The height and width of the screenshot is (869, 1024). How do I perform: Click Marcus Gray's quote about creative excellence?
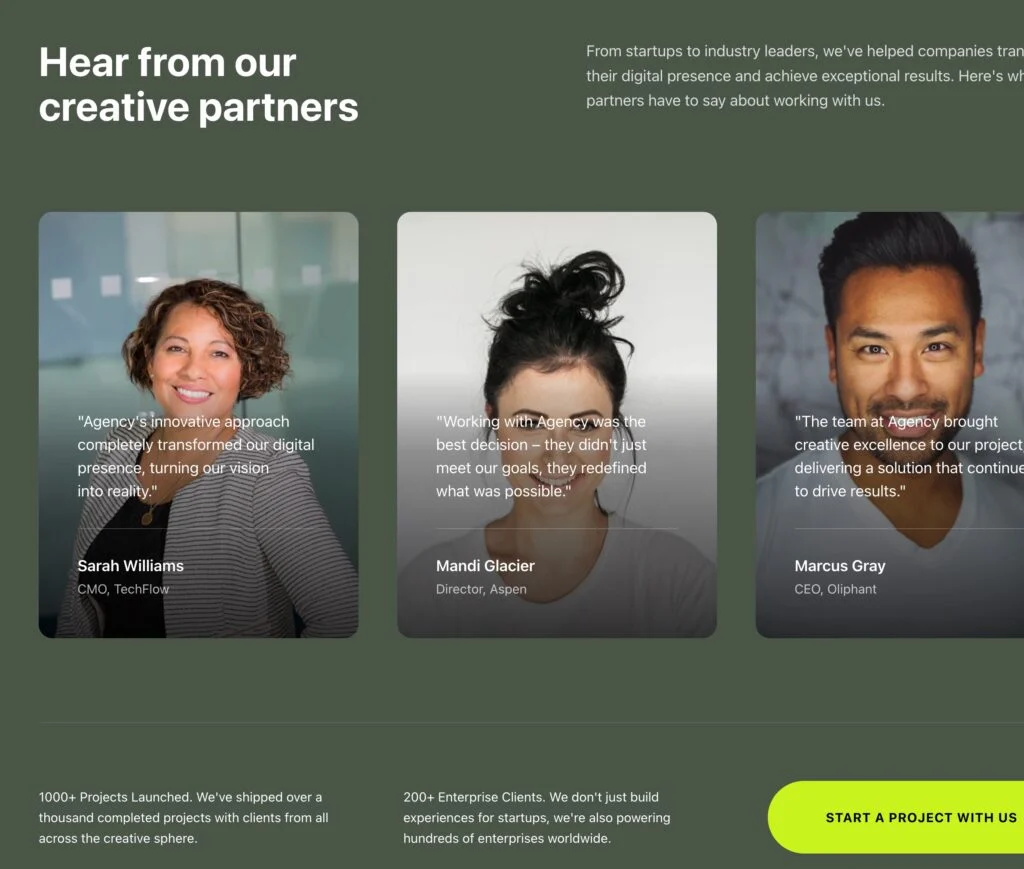[x=909, y=456]
